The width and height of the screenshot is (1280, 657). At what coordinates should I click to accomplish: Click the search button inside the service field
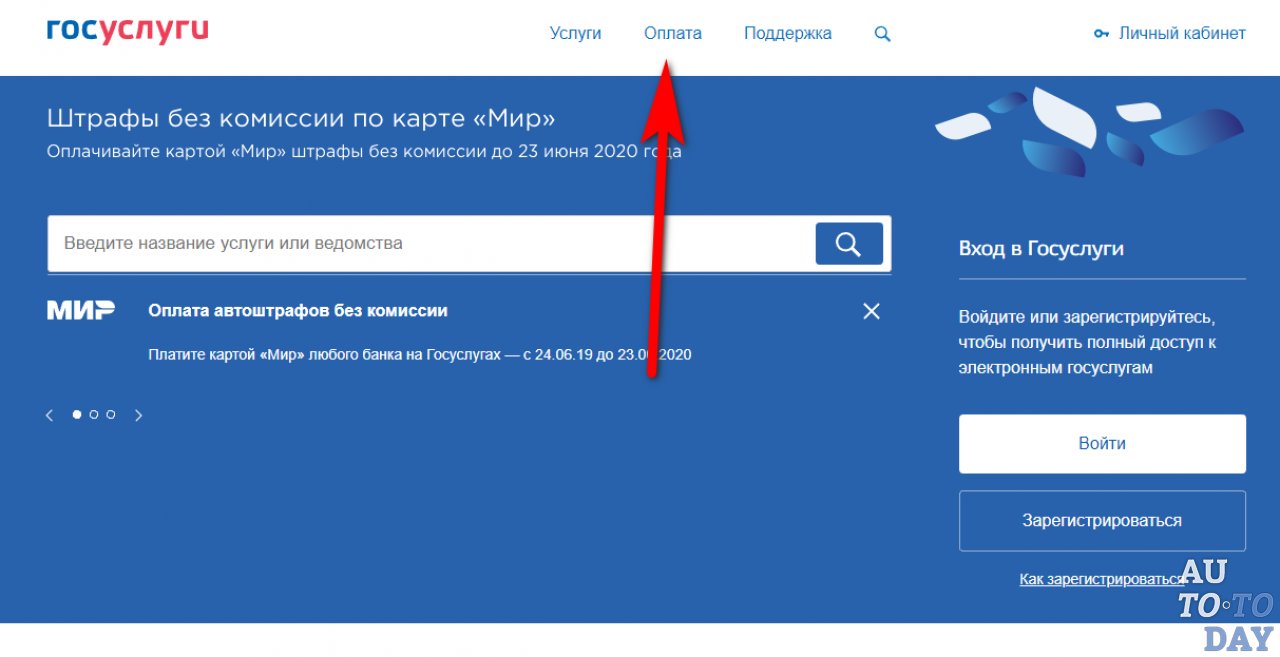848,242
